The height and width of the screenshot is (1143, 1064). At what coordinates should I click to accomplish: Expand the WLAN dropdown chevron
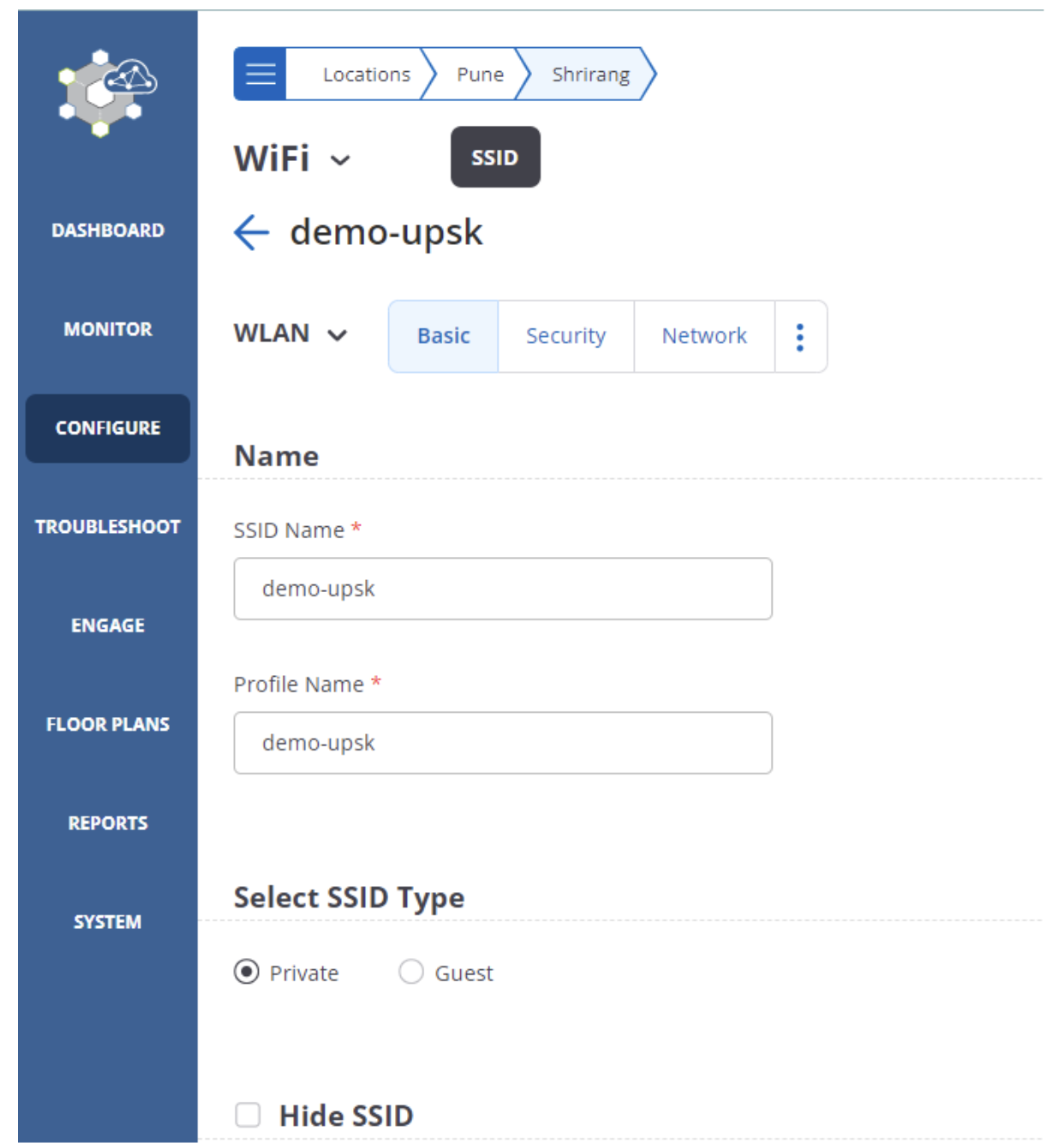pos(338,335)
